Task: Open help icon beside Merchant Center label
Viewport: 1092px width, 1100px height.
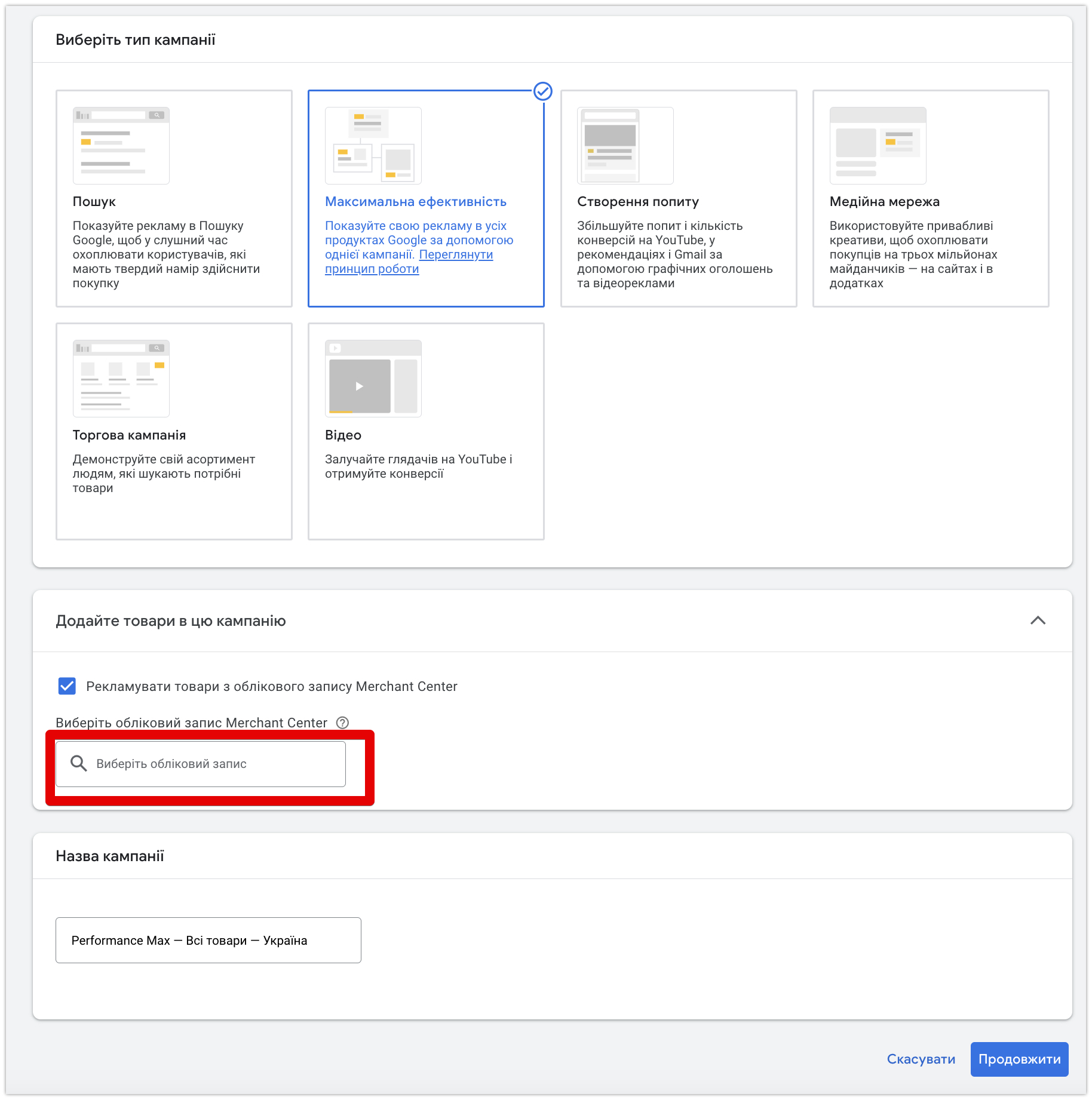Action: [342, 723]
